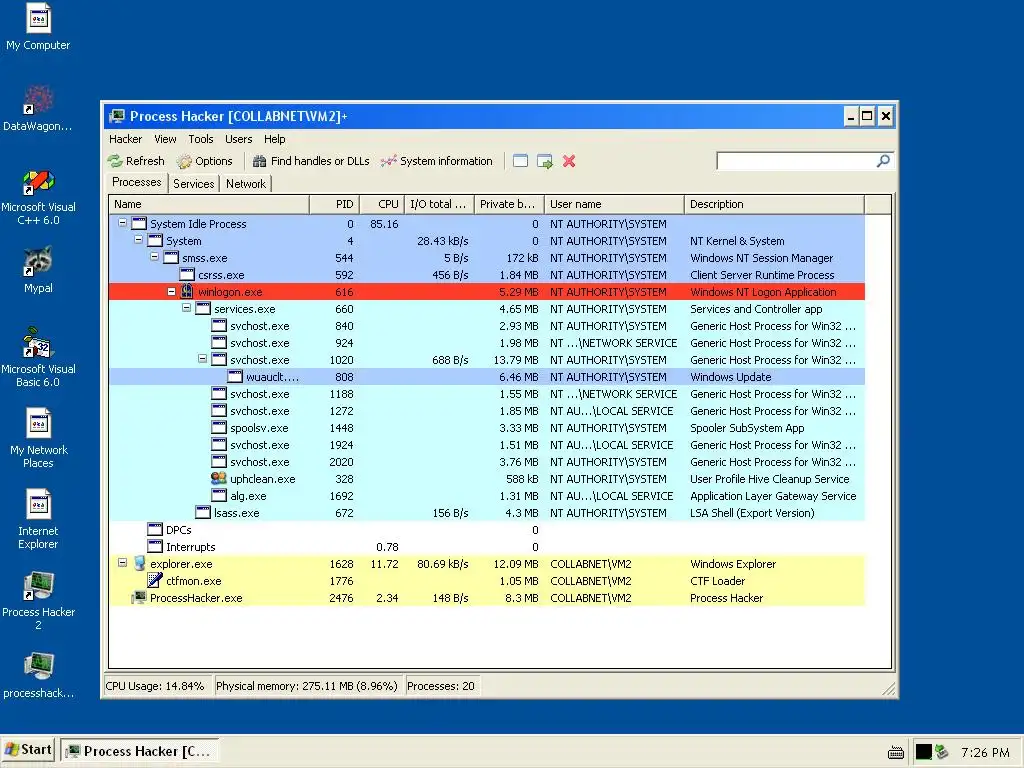The height and width of the screenshot is (768, 1024).
Task: Open Internet Explorer desktop icon
Action: click(38, 520)
